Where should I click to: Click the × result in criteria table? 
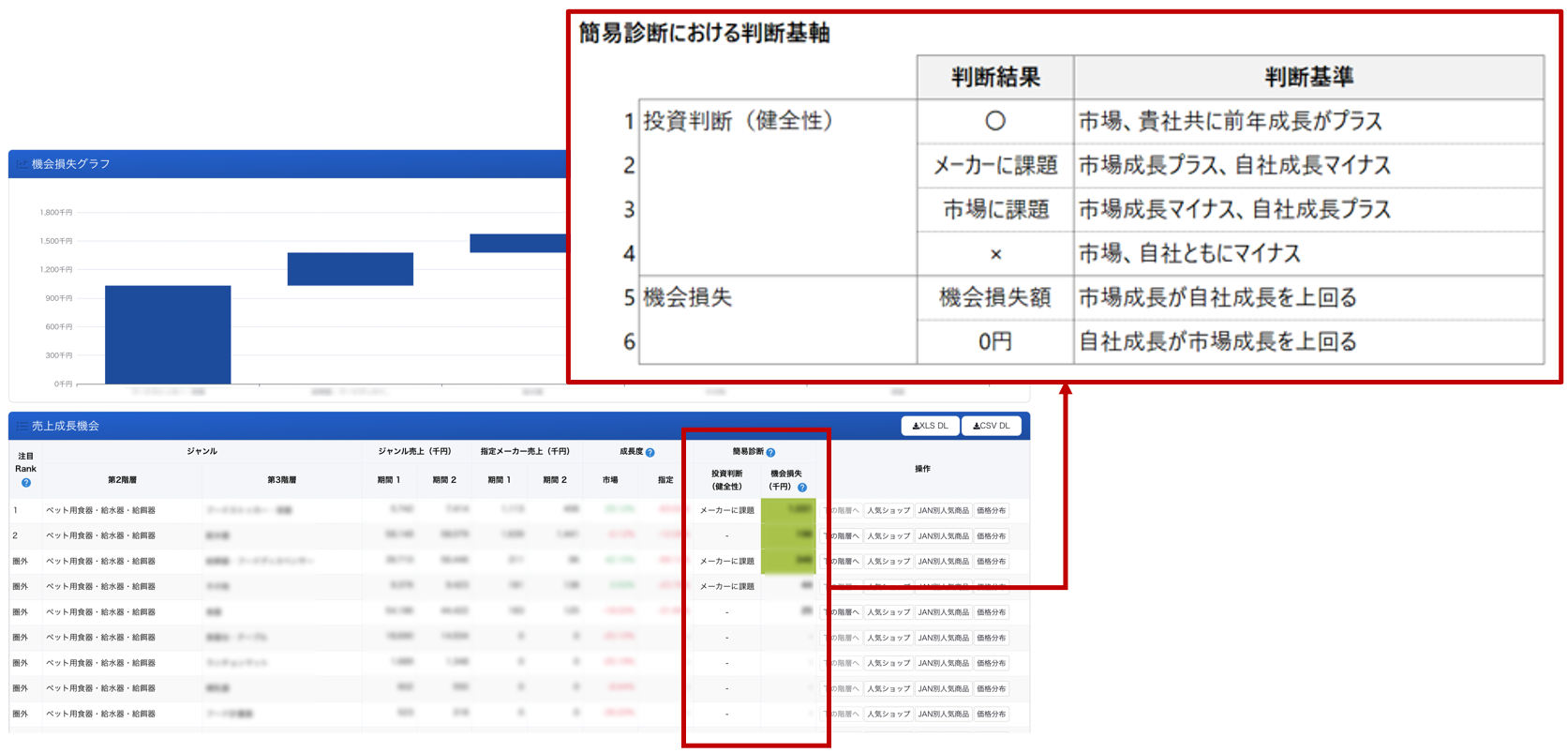(x=995, y=253)
